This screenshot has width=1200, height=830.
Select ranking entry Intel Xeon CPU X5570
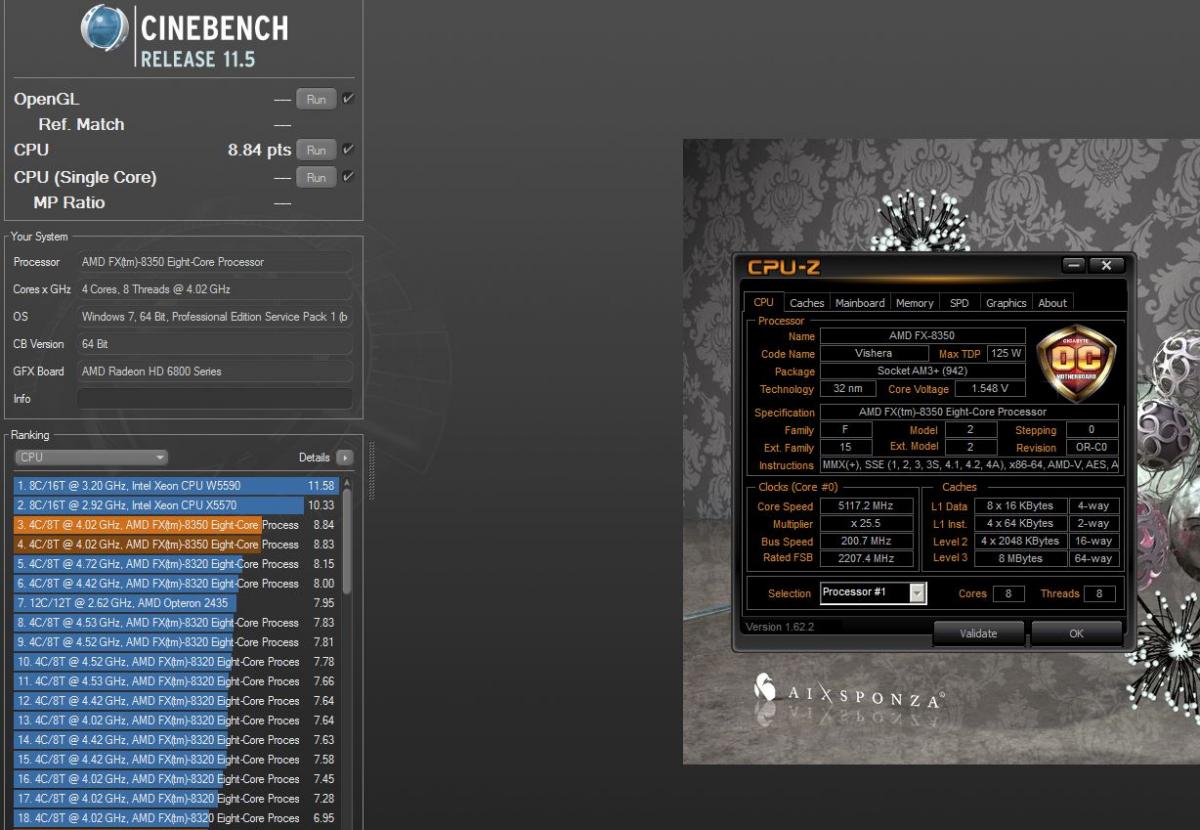click(x=176, y=505)
